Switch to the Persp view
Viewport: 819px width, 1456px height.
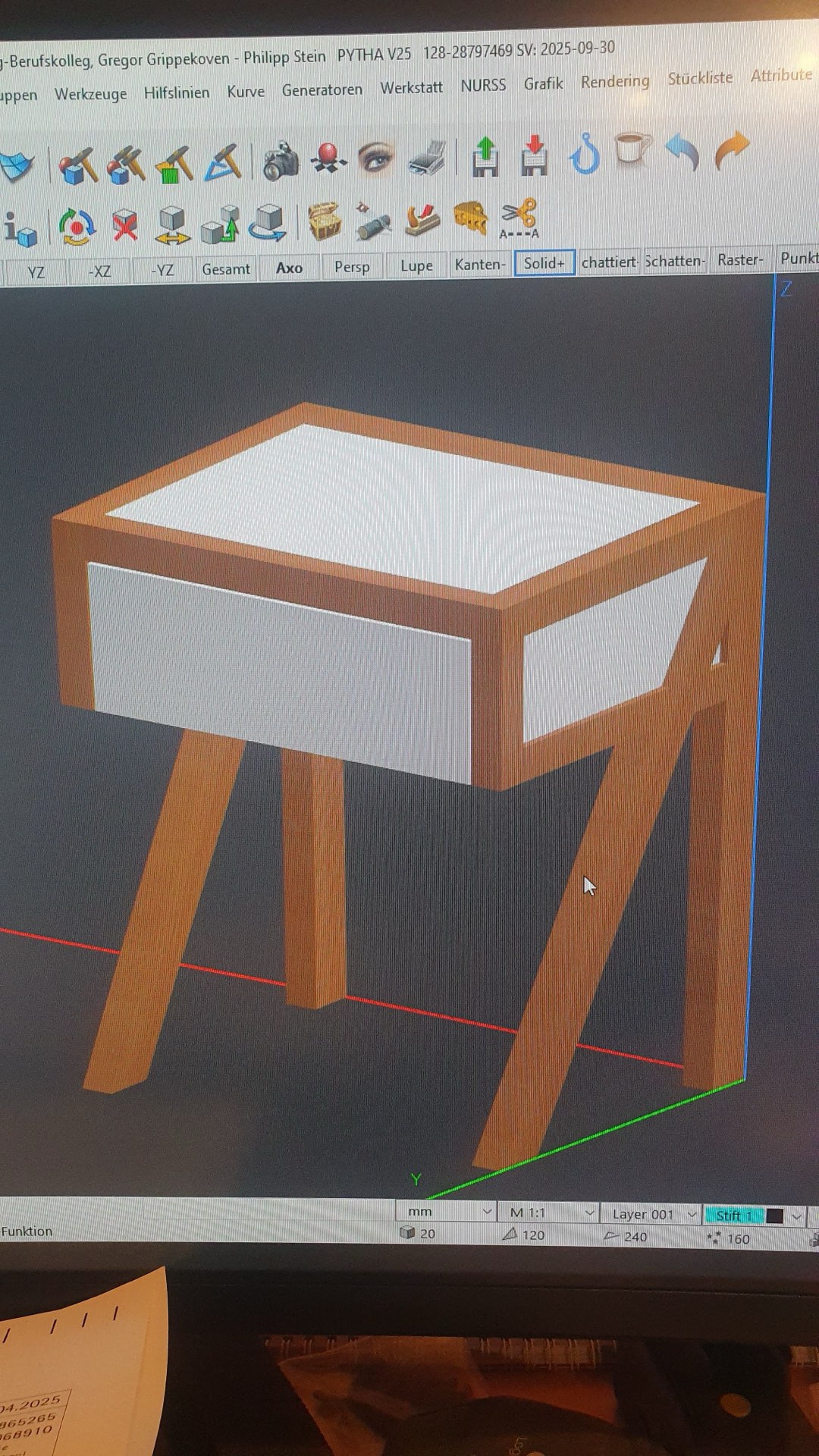click(x=352, y=267)
